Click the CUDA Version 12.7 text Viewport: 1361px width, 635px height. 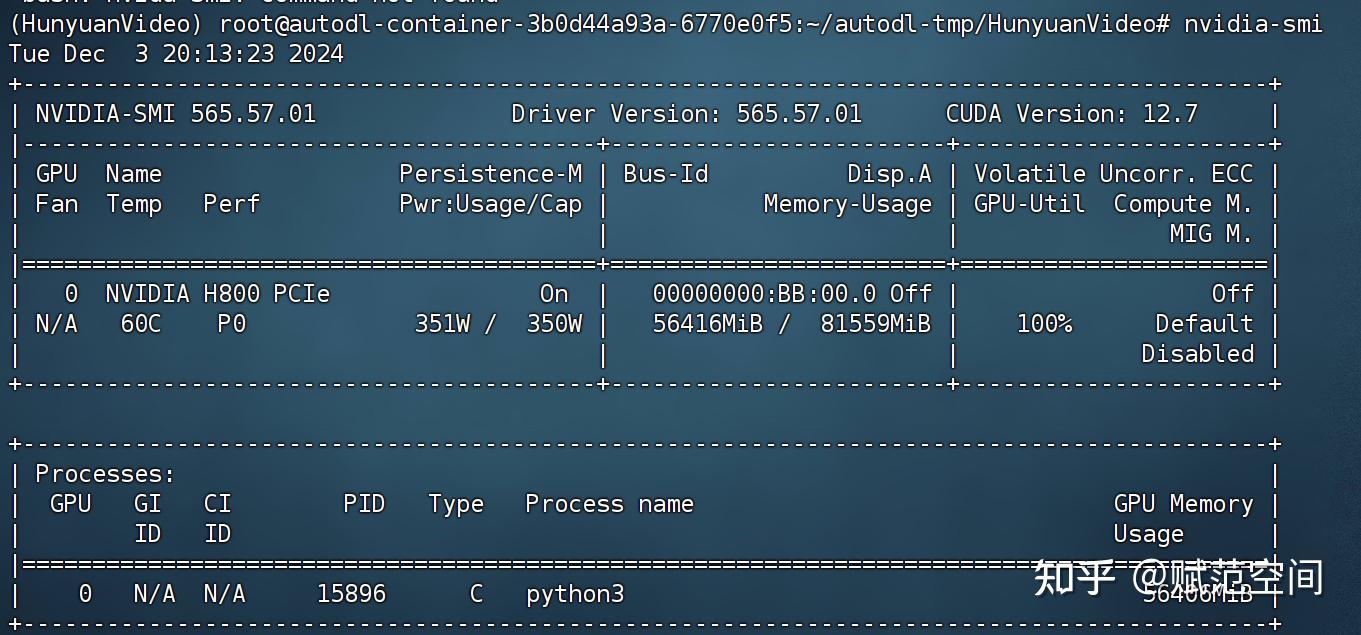[x=1071, y=114]
